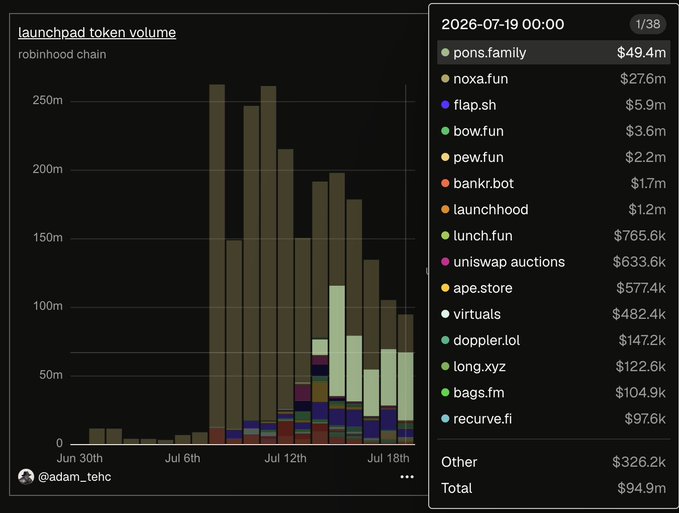Click the bankr.bot red-orange color dot
The width and height of the screenshot is (679, 513).
pos(445,183)
